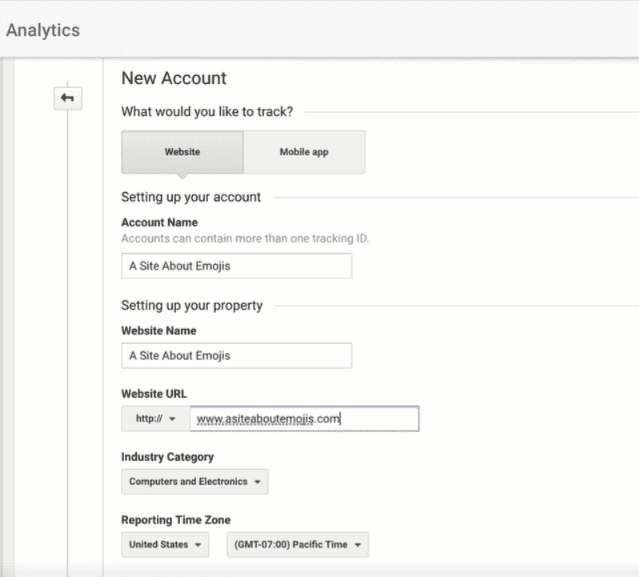Click the back arrow icon

click(x=68, y=98)
